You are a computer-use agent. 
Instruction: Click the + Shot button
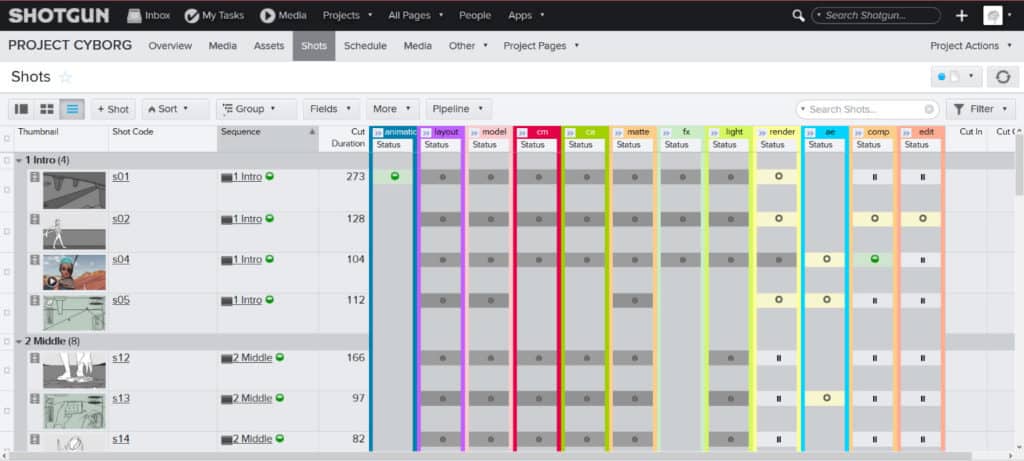[113, 109]
